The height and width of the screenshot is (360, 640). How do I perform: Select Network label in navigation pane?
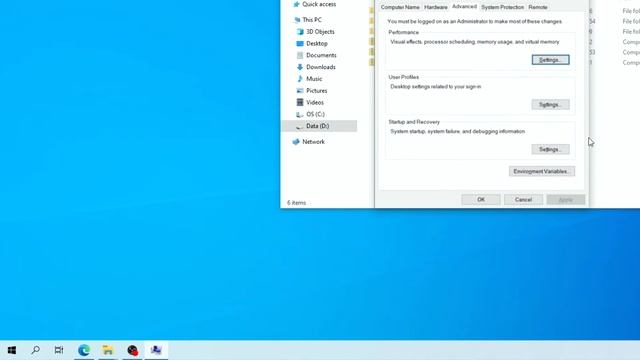click(313, 142)
